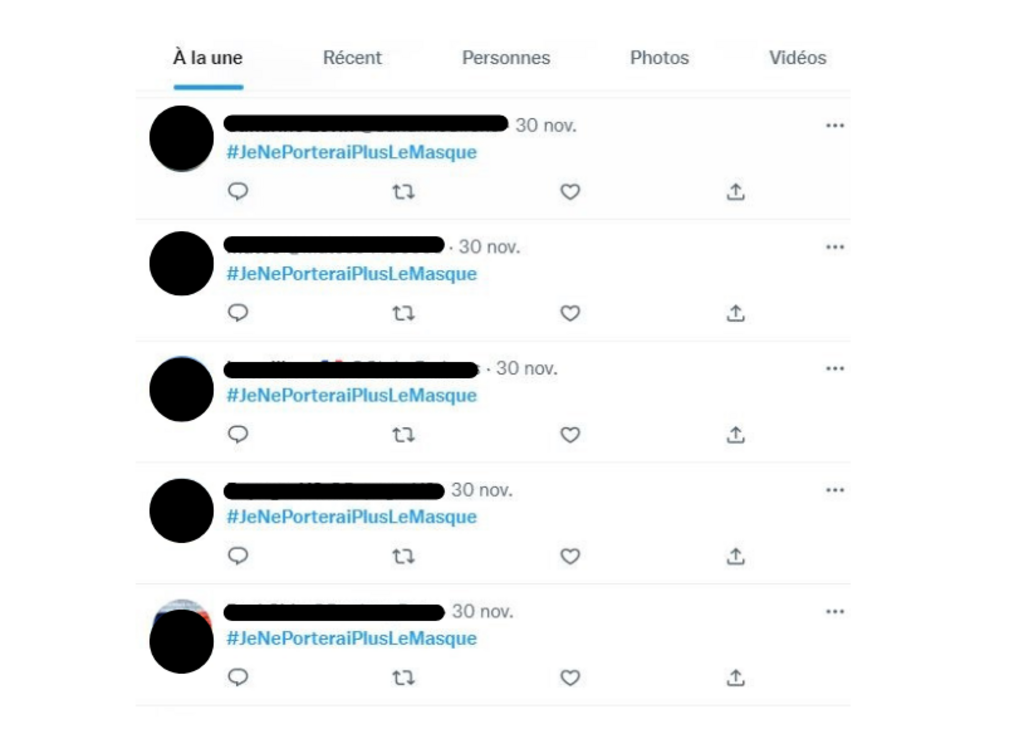1024x729 pixels.
Task: Select the Photos tab
Action: pyautogui.click(x=660, y=57)
